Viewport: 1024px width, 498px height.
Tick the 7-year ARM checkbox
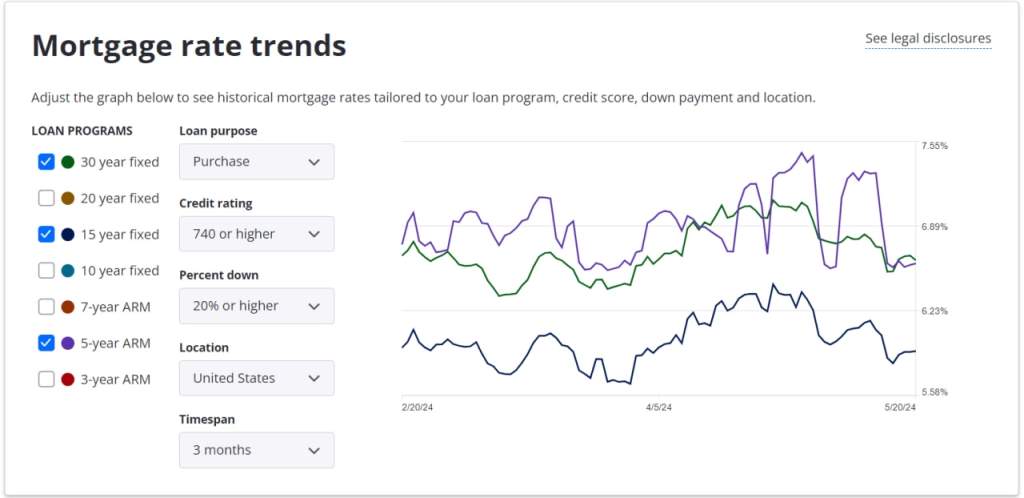[x=46, y=306]
